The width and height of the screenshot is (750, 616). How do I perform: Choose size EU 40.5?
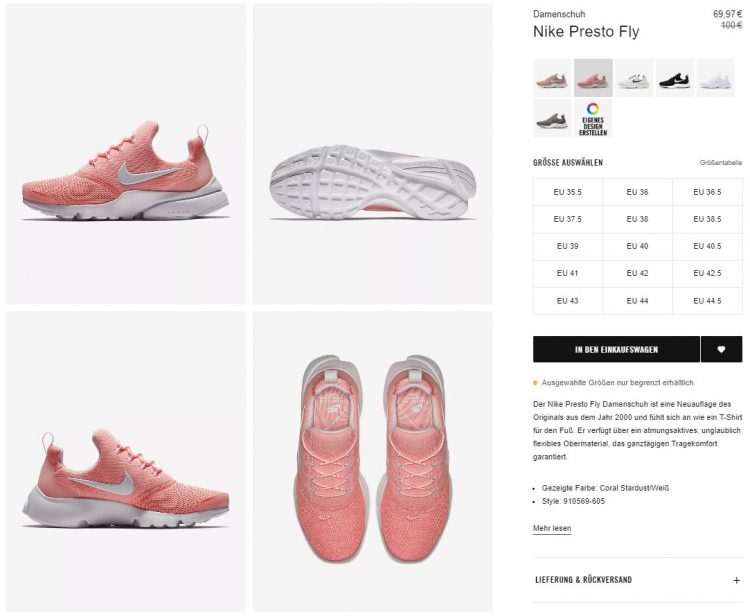707,246
